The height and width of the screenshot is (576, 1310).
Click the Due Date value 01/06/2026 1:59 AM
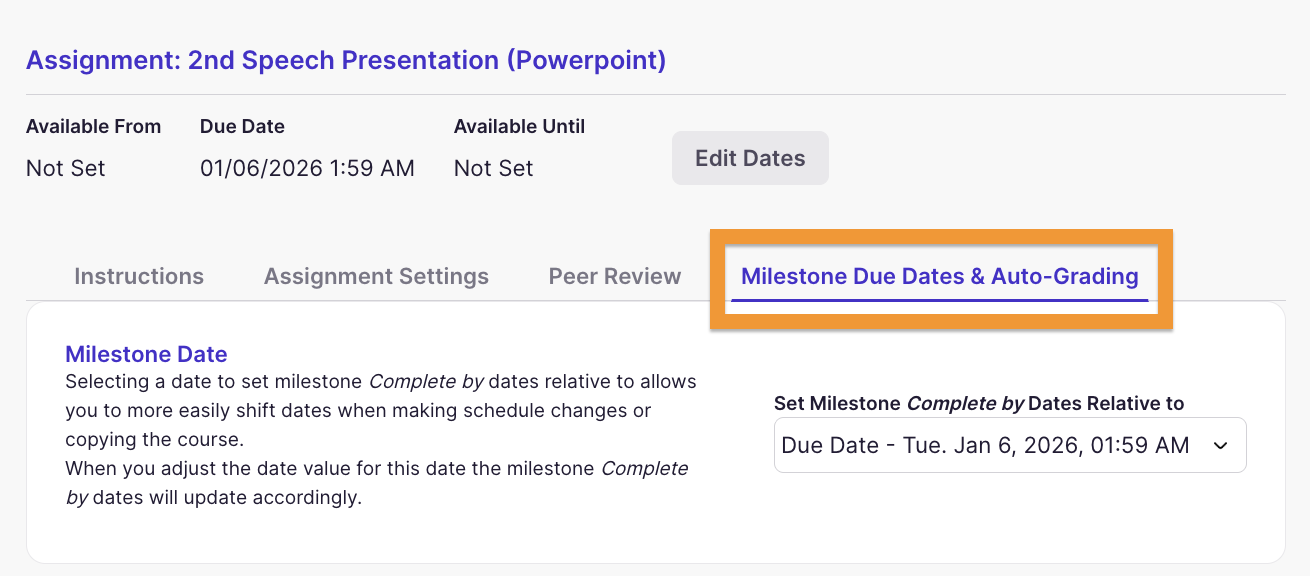[x=307, y=168]
